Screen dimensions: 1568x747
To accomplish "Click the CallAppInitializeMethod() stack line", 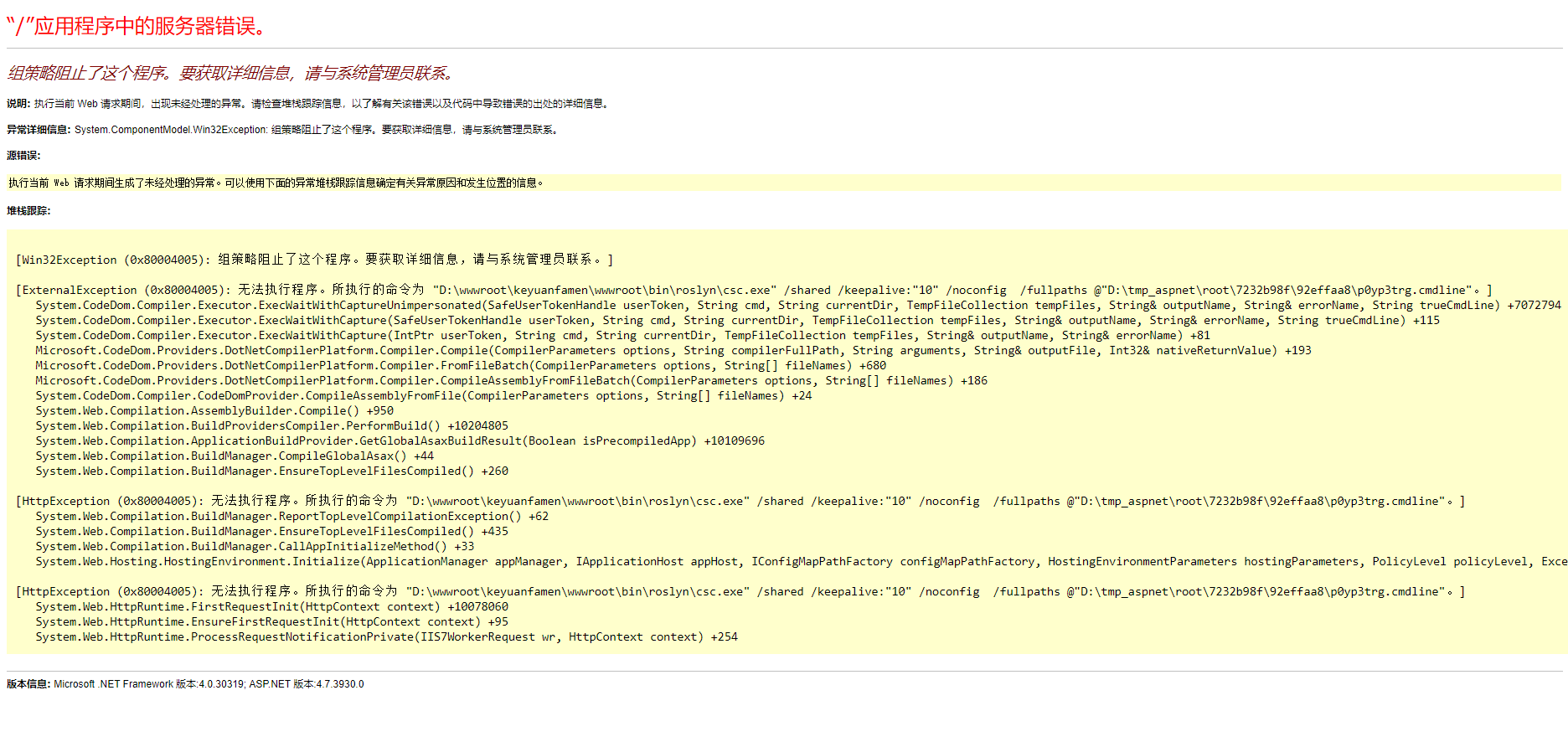I will click(255, 547).
